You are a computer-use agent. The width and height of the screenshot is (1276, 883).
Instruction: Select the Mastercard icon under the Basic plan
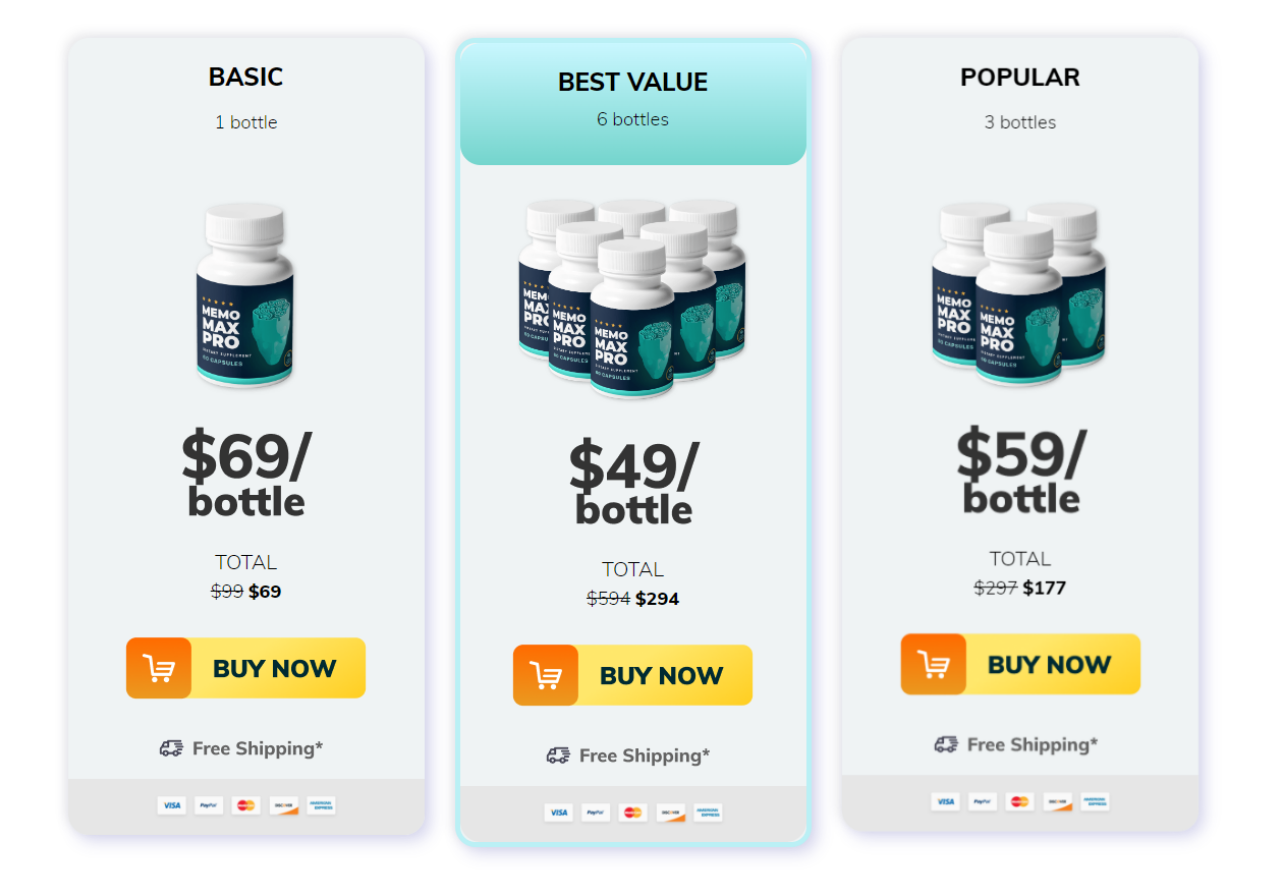[x=246, y=805]
